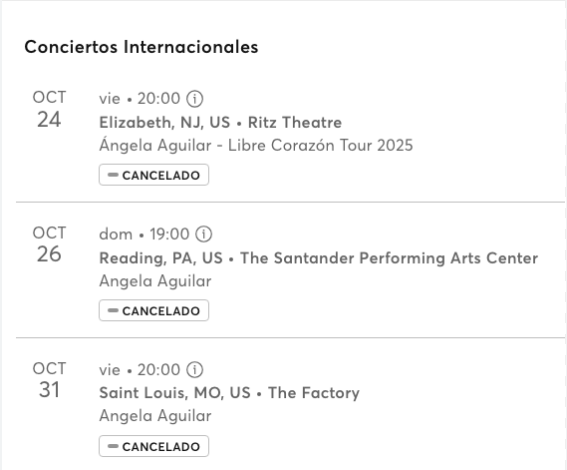Select Angela Aguilar text under Saint Louis event
This screenshot has height=470, width=567.
coord(155,416)
